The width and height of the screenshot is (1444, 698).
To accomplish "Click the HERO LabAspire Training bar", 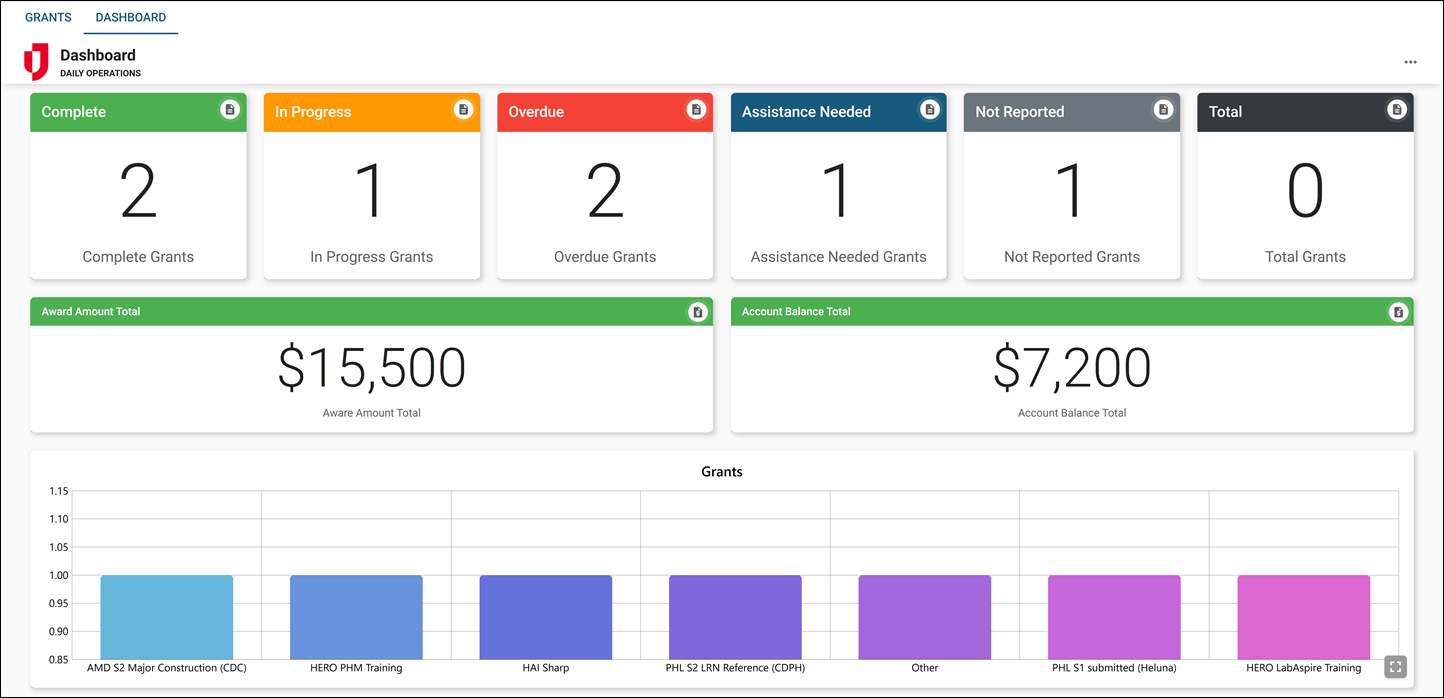I will click(x=1304, y=615).
